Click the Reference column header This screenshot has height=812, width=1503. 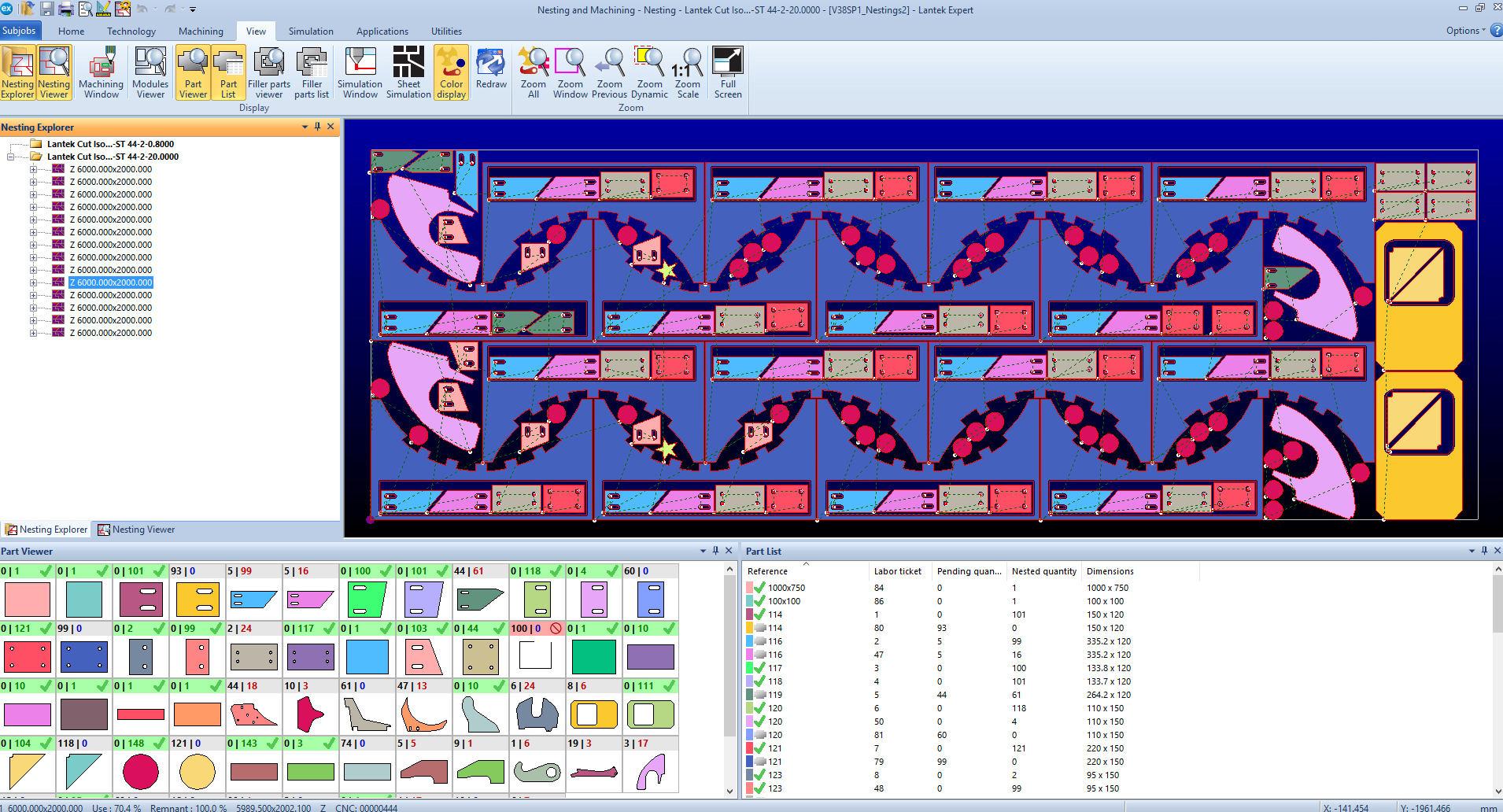click(767, 571)
